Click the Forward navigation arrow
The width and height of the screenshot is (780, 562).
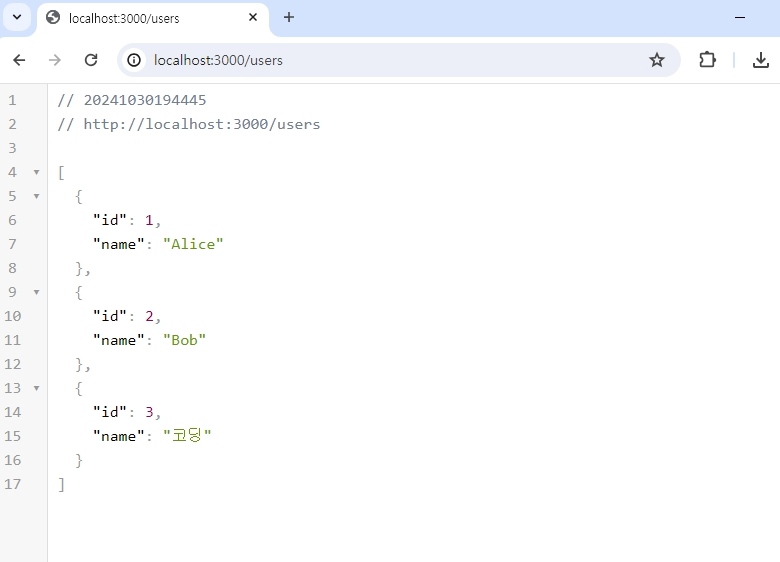tap(55, 60)
